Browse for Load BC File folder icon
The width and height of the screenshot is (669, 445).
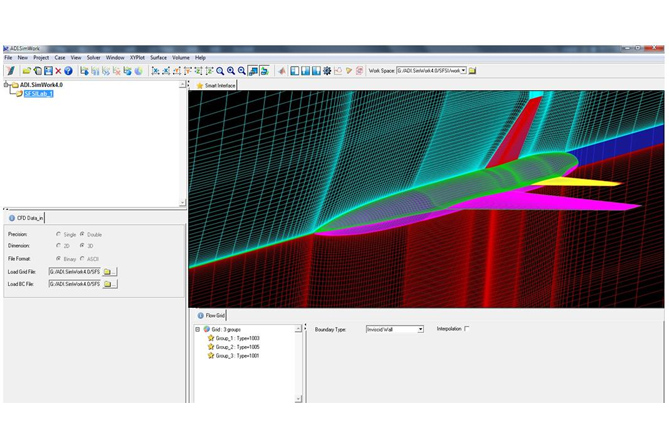(109, 284)
